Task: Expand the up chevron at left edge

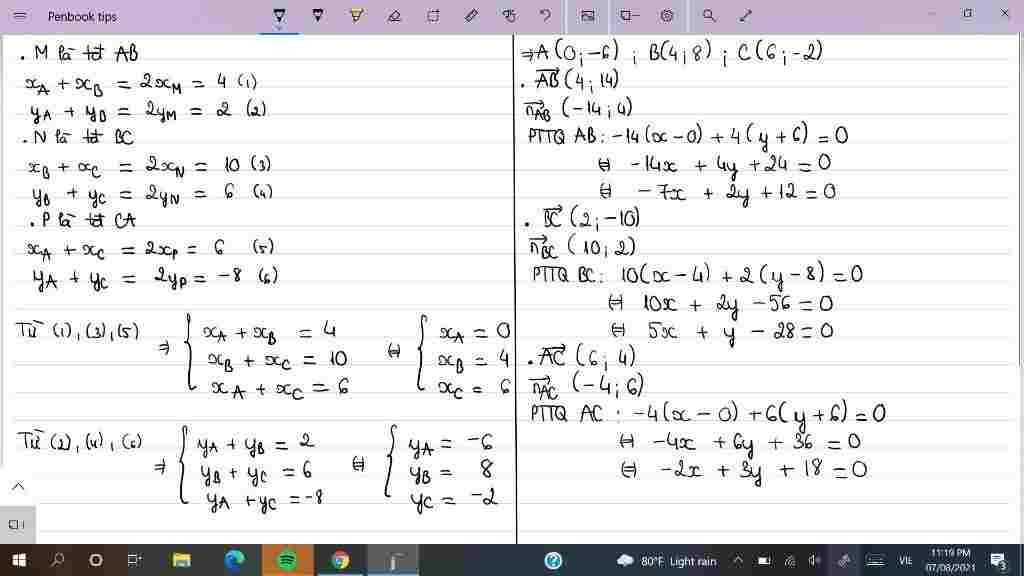Action: tap(18, 486)
